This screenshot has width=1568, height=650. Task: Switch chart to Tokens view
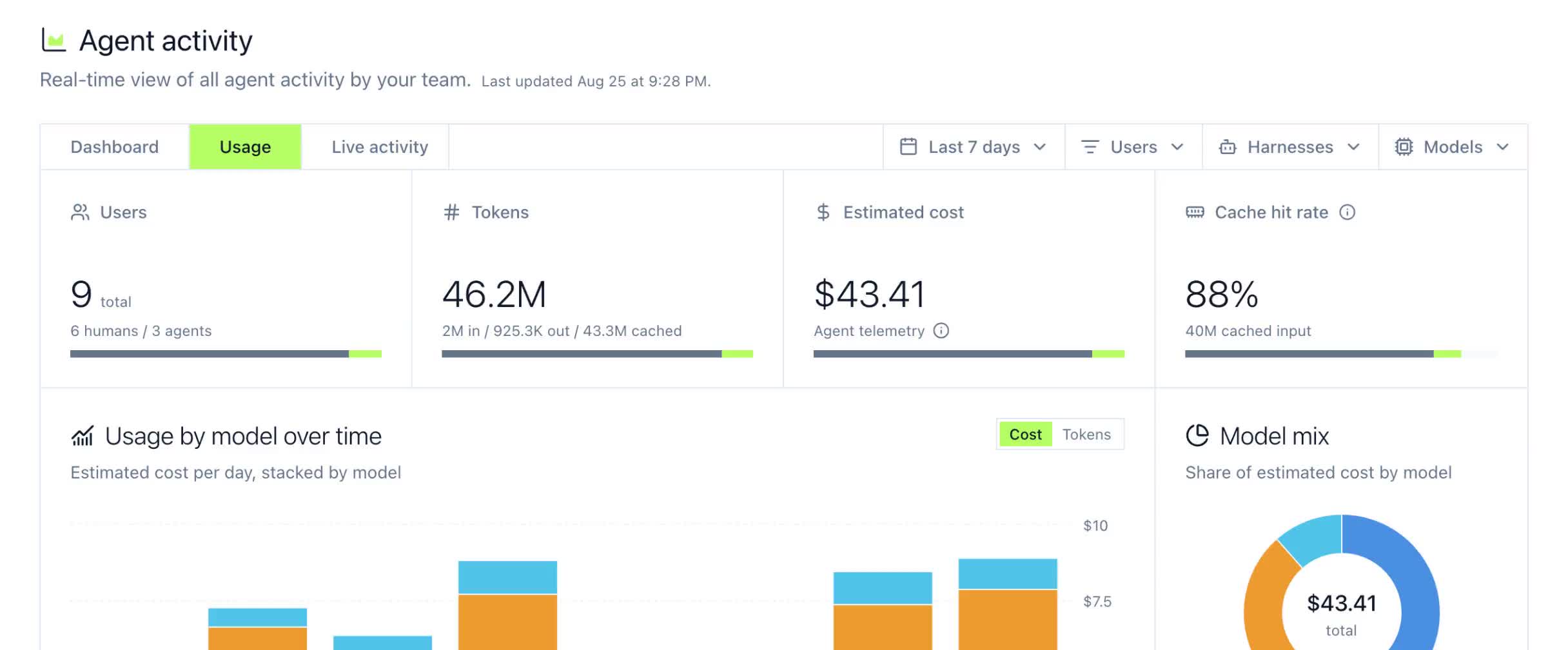(x=1086, y=435)
